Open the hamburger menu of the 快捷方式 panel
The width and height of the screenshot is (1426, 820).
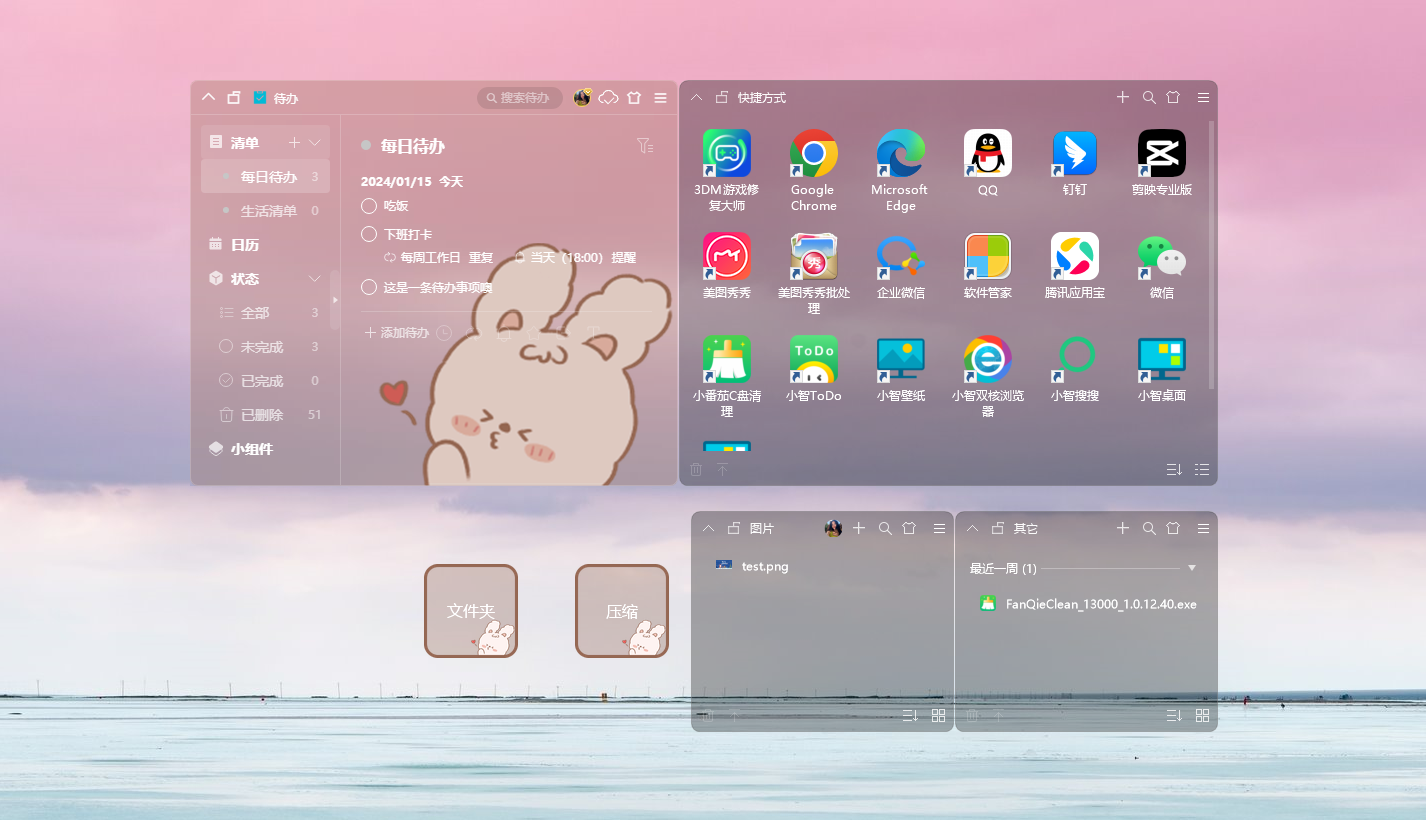pyautogui.click(x=1203, y=97)
